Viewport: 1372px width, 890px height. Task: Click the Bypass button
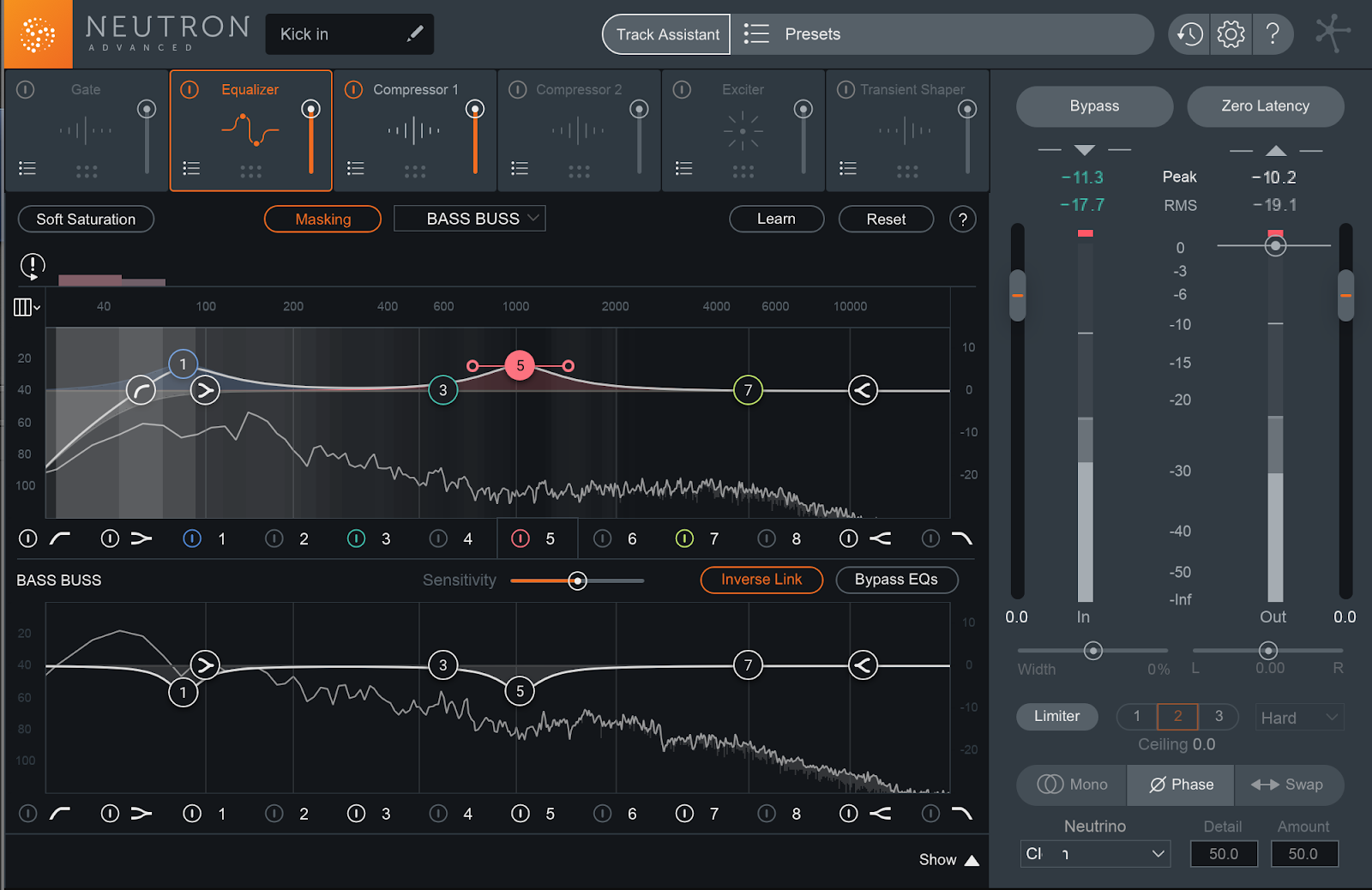point(1094,106)
